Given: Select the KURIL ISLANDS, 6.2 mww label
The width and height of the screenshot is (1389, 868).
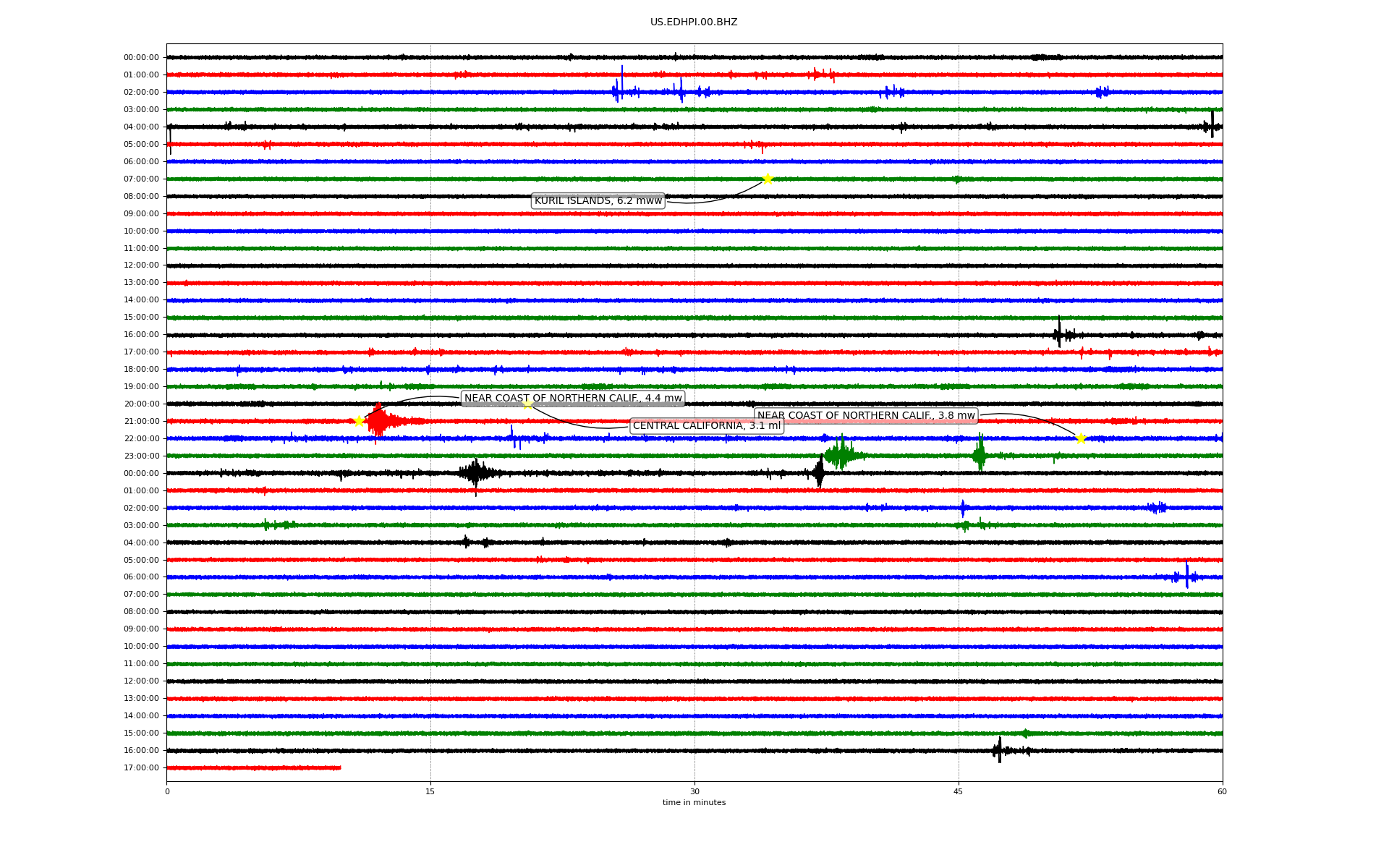Looking at the screenshot, I should (x=598, y=201).
